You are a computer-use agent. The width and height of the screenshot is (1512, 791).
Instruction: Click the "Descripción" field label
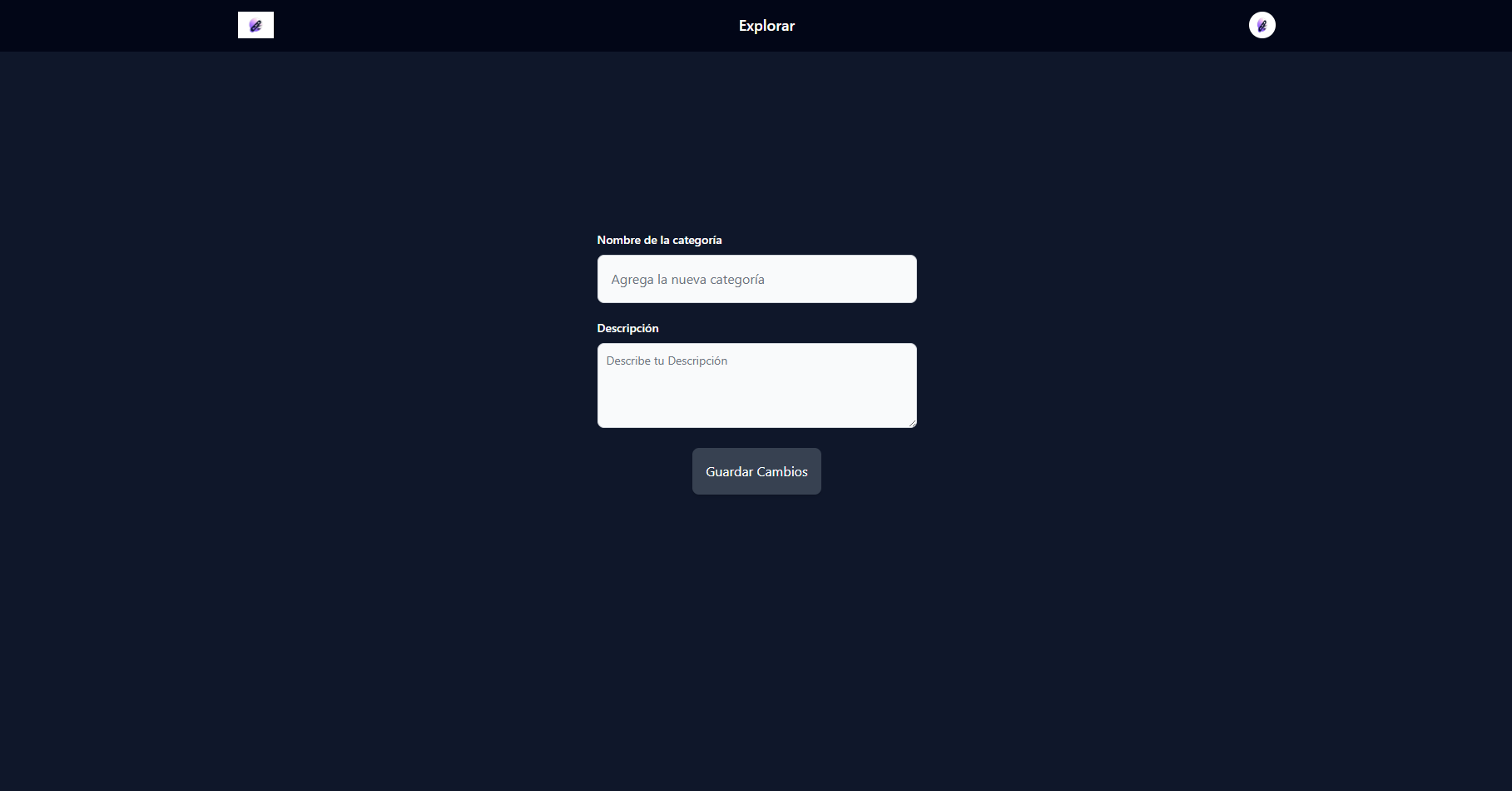tap(627, 328)
